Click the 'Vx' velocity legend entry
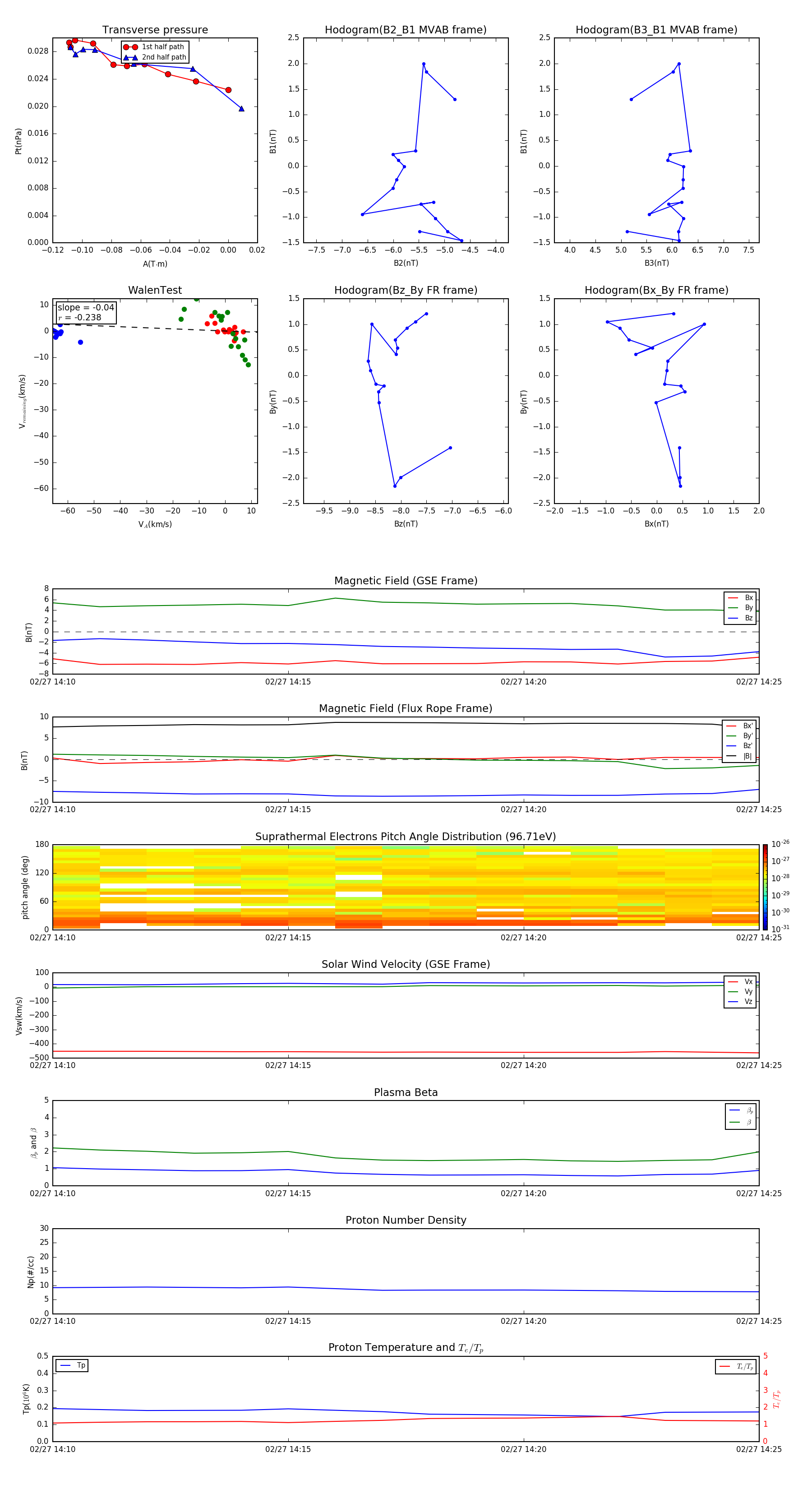Image resolution: width=812 pixels, height=1489 pixels. 740,981
